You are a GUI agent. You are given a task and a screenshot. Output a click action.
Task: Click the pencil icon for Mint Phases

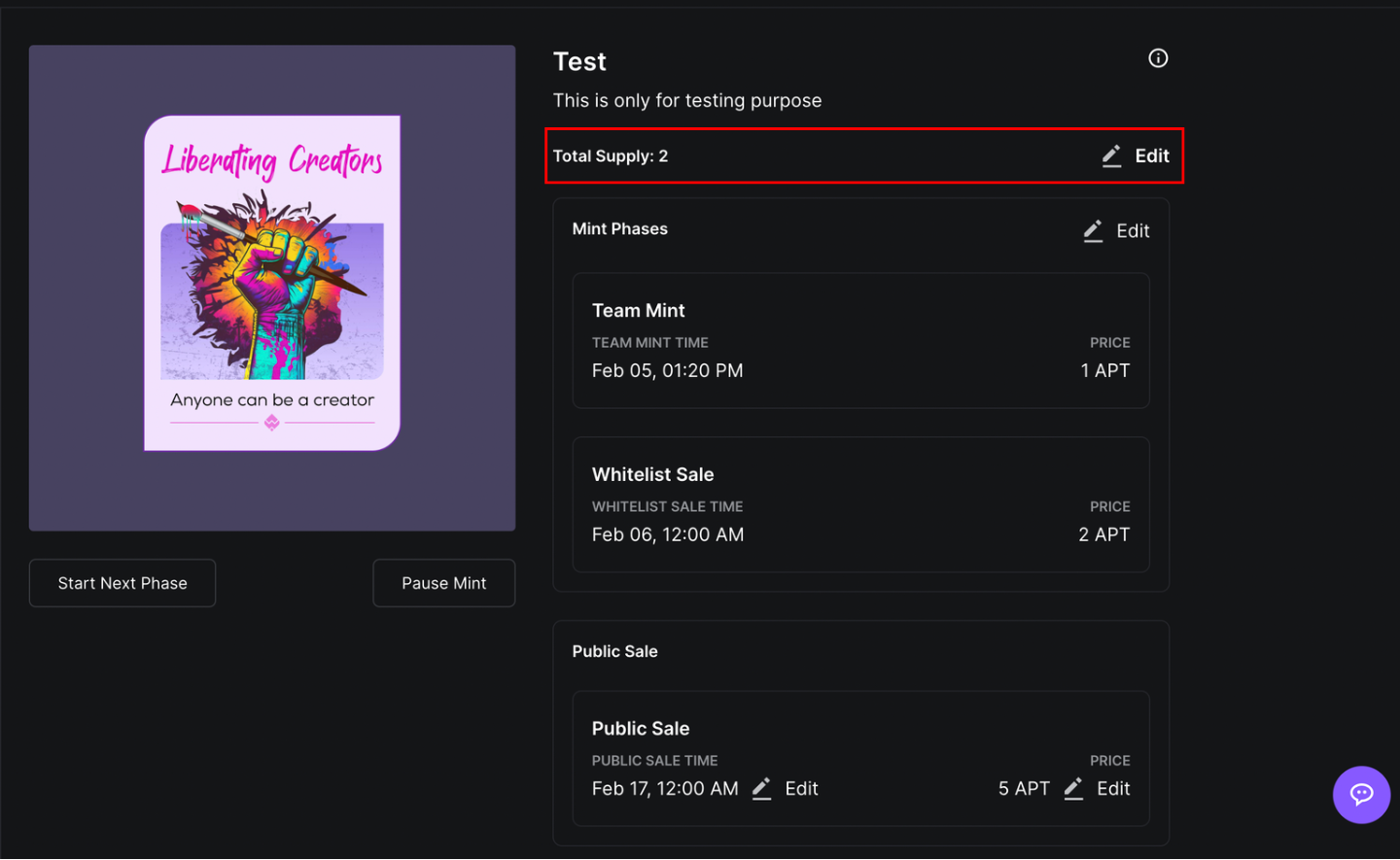(1093, 231)
